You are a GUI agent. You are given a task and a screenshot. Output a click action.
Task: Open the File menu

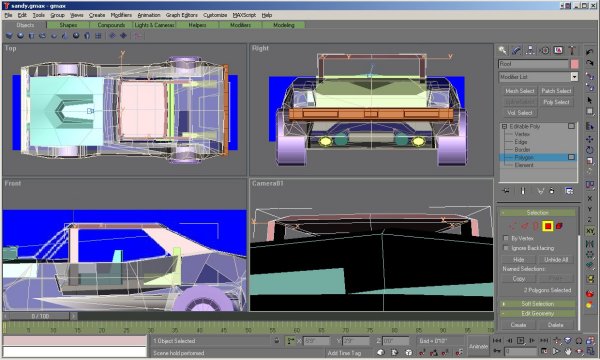pyautogui.click(x=8, y=15)
